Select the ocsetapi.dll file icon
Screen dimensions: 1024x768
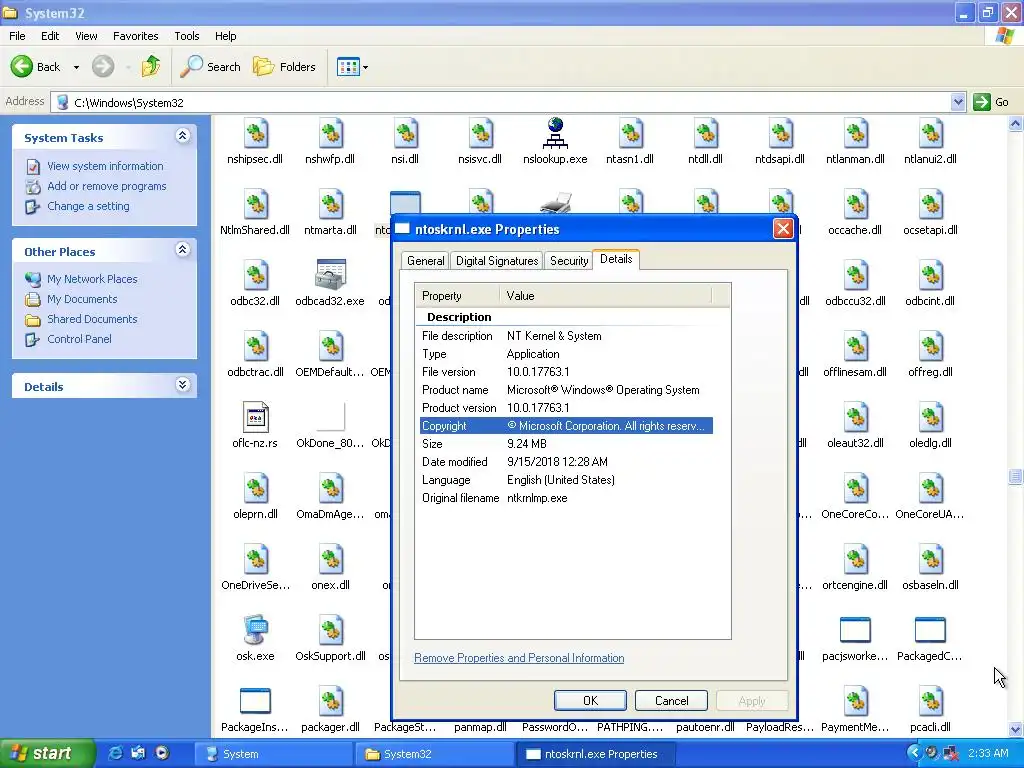pyautogui.click(x=930, y=204)
